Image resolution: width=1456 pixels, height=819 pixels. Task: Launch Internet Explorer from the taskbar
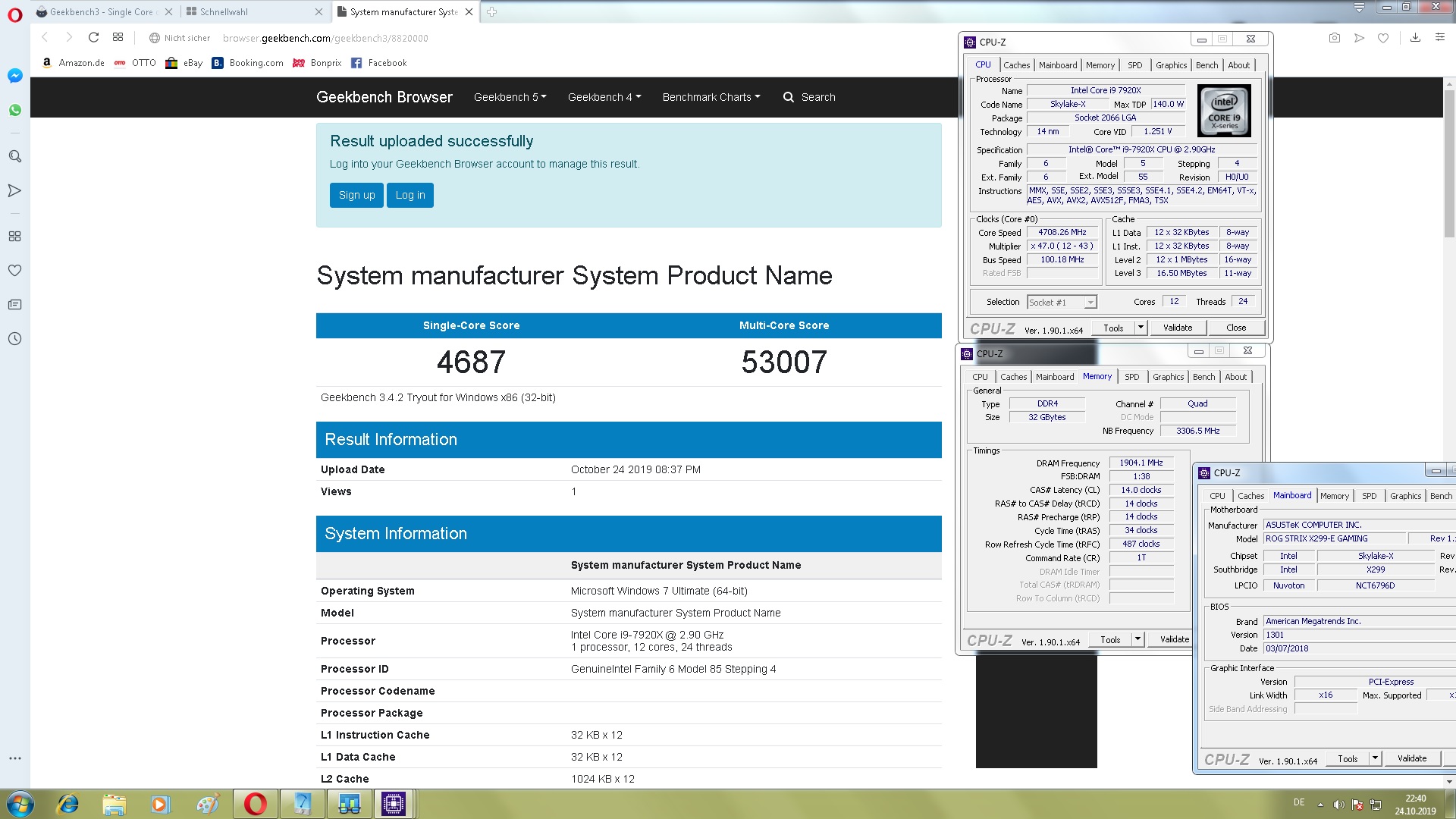[x=67, y=804]
